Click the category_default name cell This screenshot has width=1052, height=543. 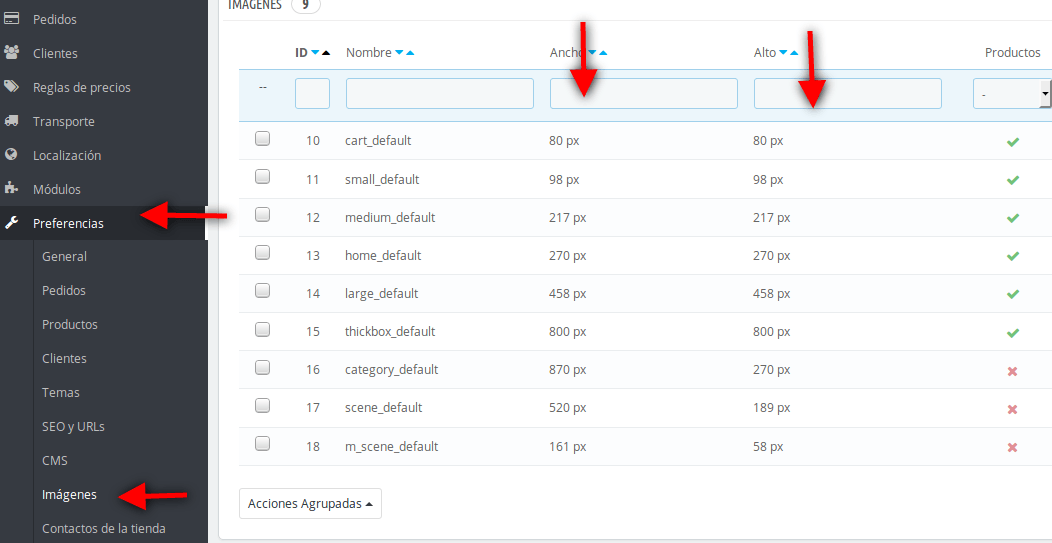(391, 370)
